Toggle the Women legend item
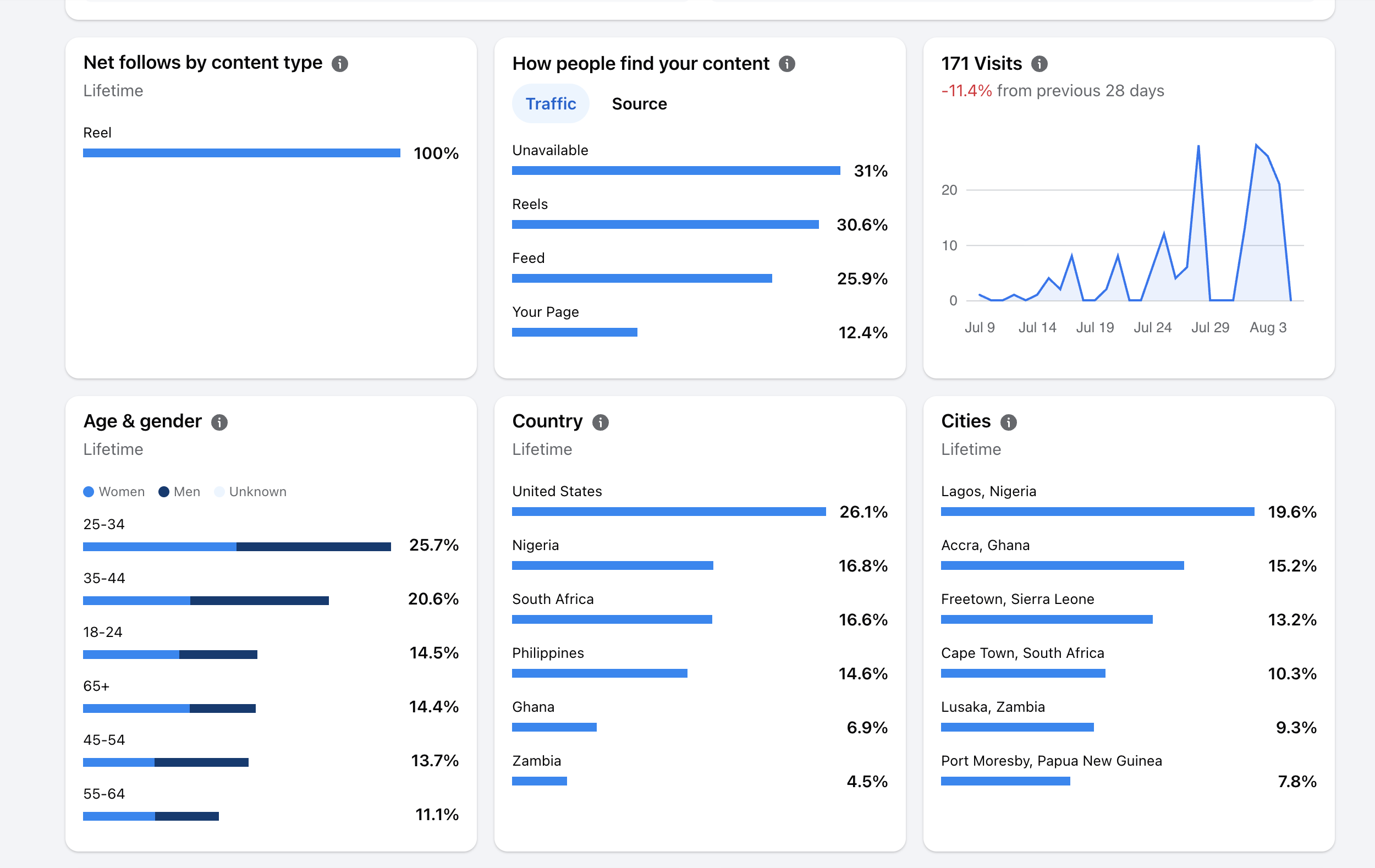Viewport: 1375px width, 868px height. tap(114, 492)
